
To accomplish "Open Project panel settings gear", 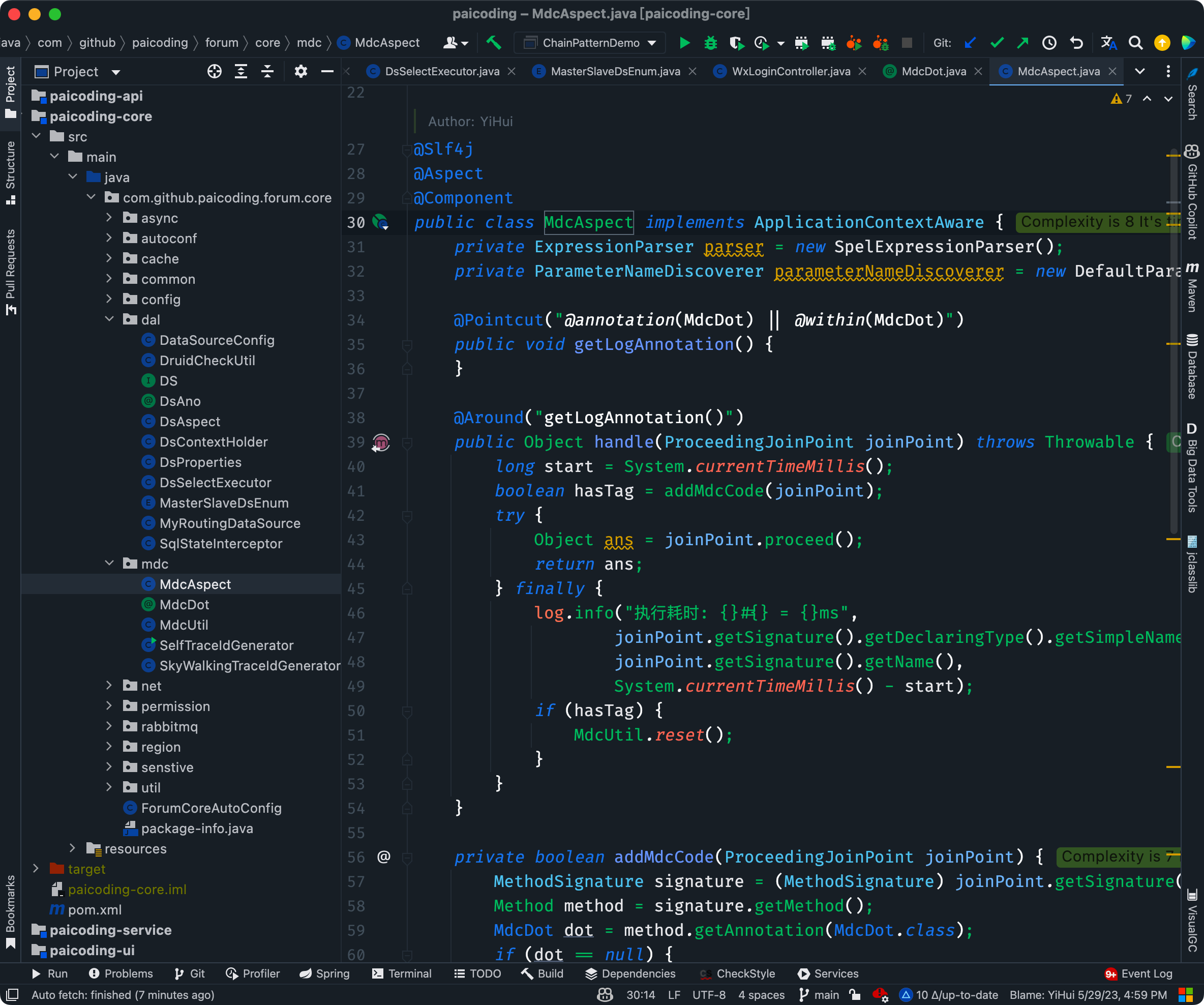I will [300, 72].
